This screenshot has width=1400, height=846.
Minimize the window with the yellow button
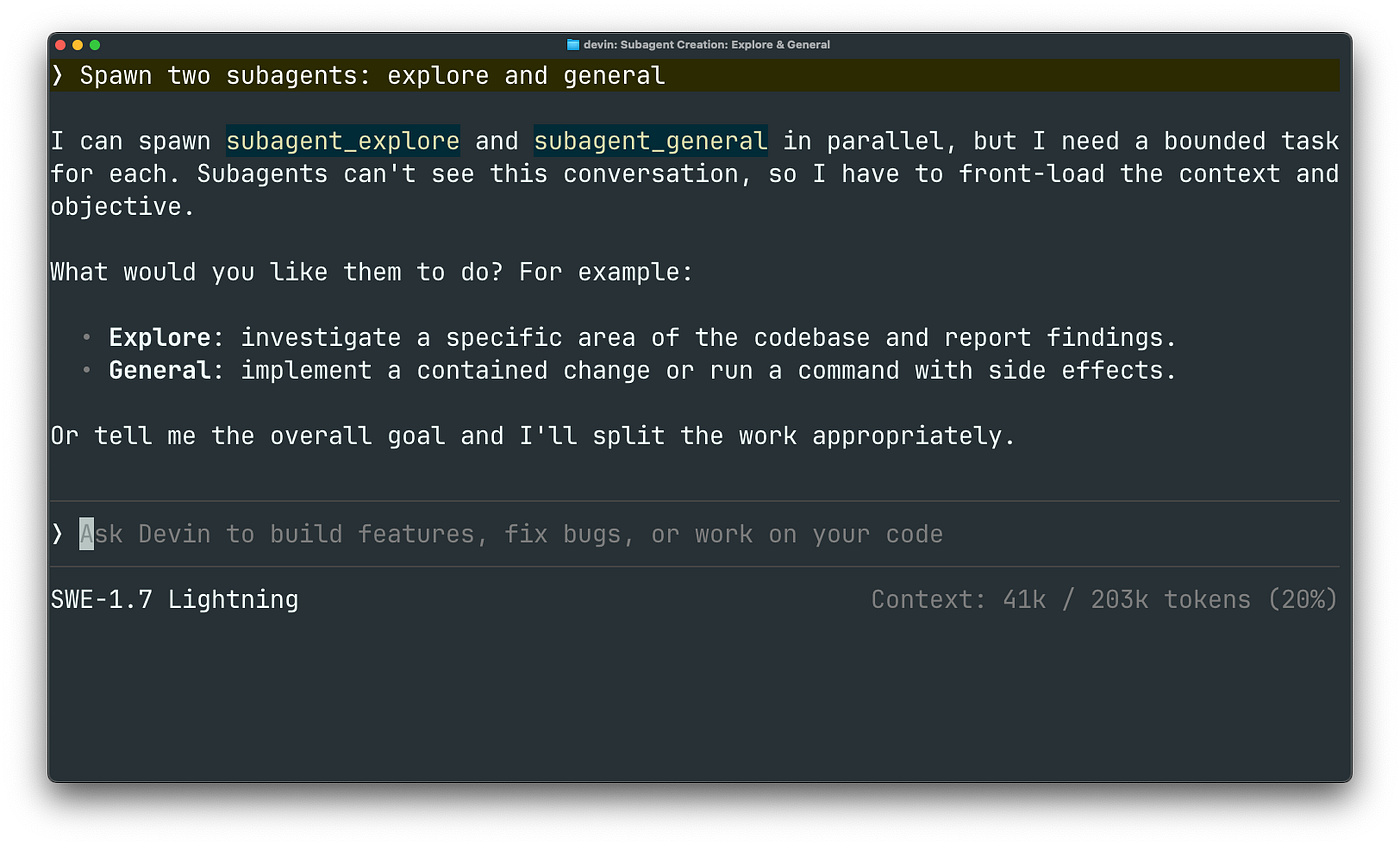coord(78,45)
